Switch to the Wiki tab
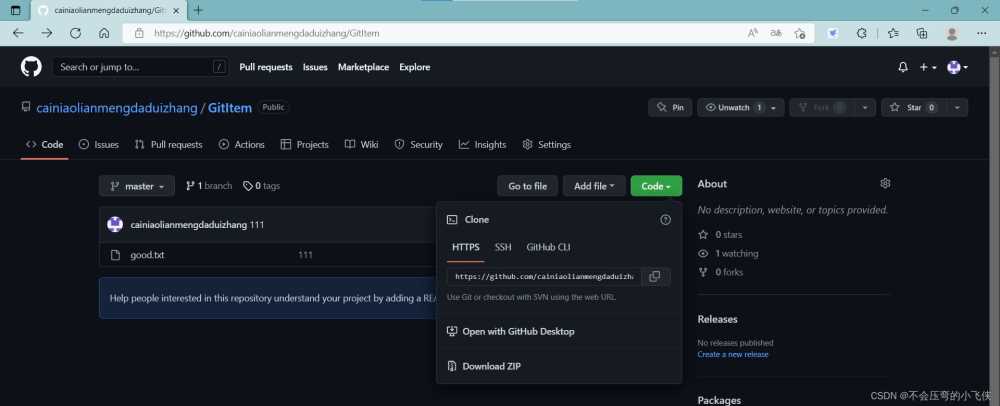This screenshot has width=1000, height=406. click(362, 145)
